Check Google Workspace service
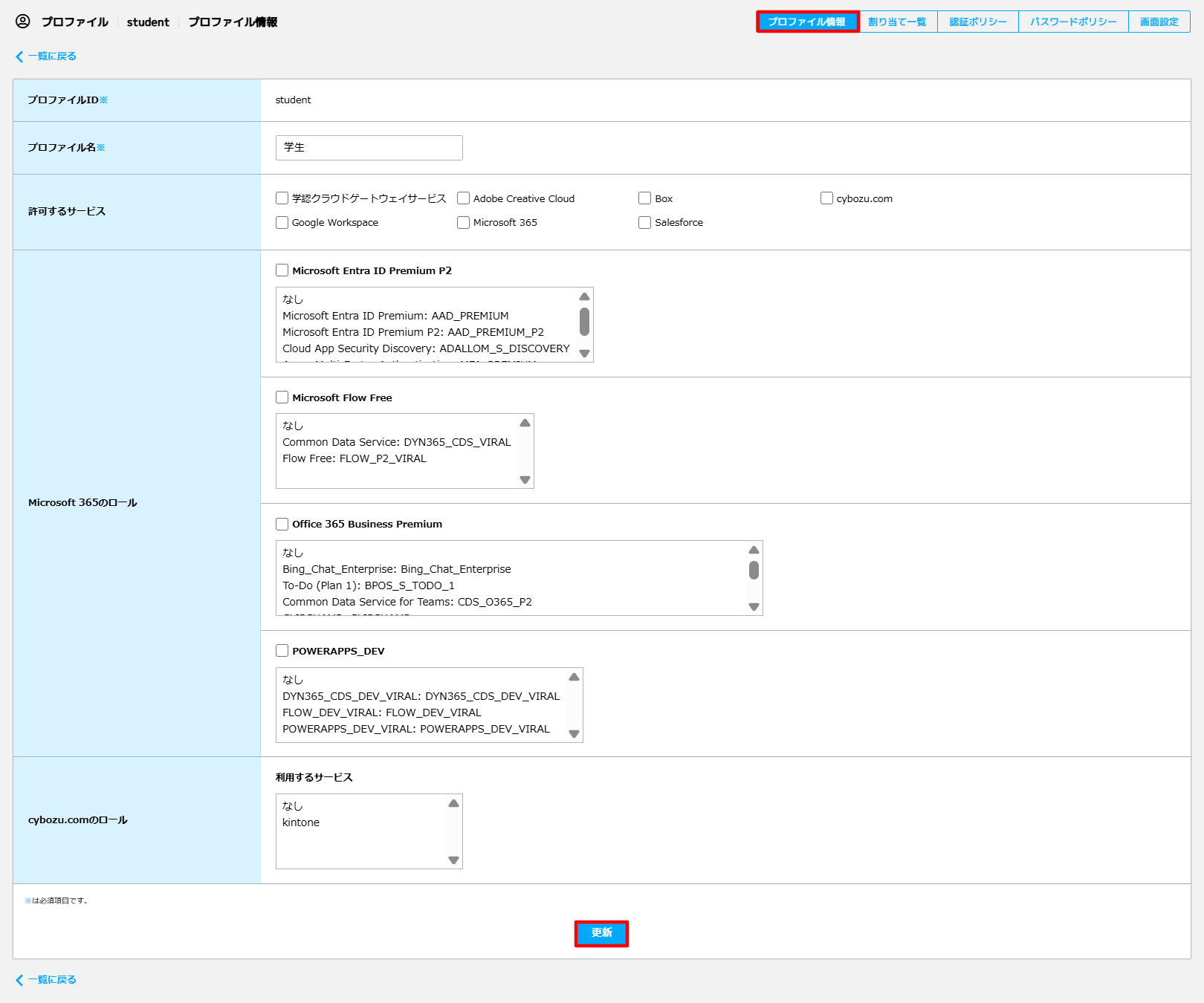Image resolution: width=1204 pixels, height=1003 pixels. click(282, 222)
